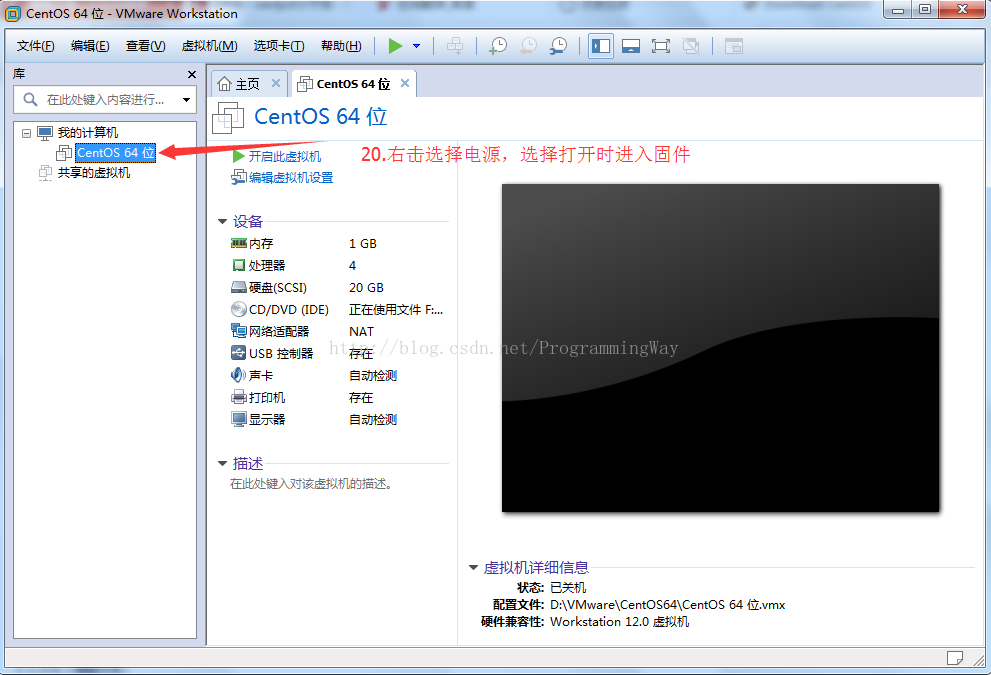Open the 虚拟机(M) menu

tap(209, 46)
